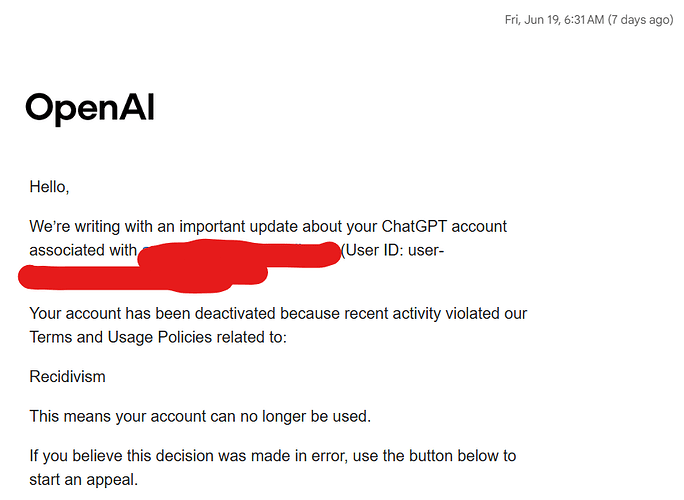Click the words 'We're writing' at the paragraph start
The width and height of the screenshot is (684, 500).
tap(75, 226)
